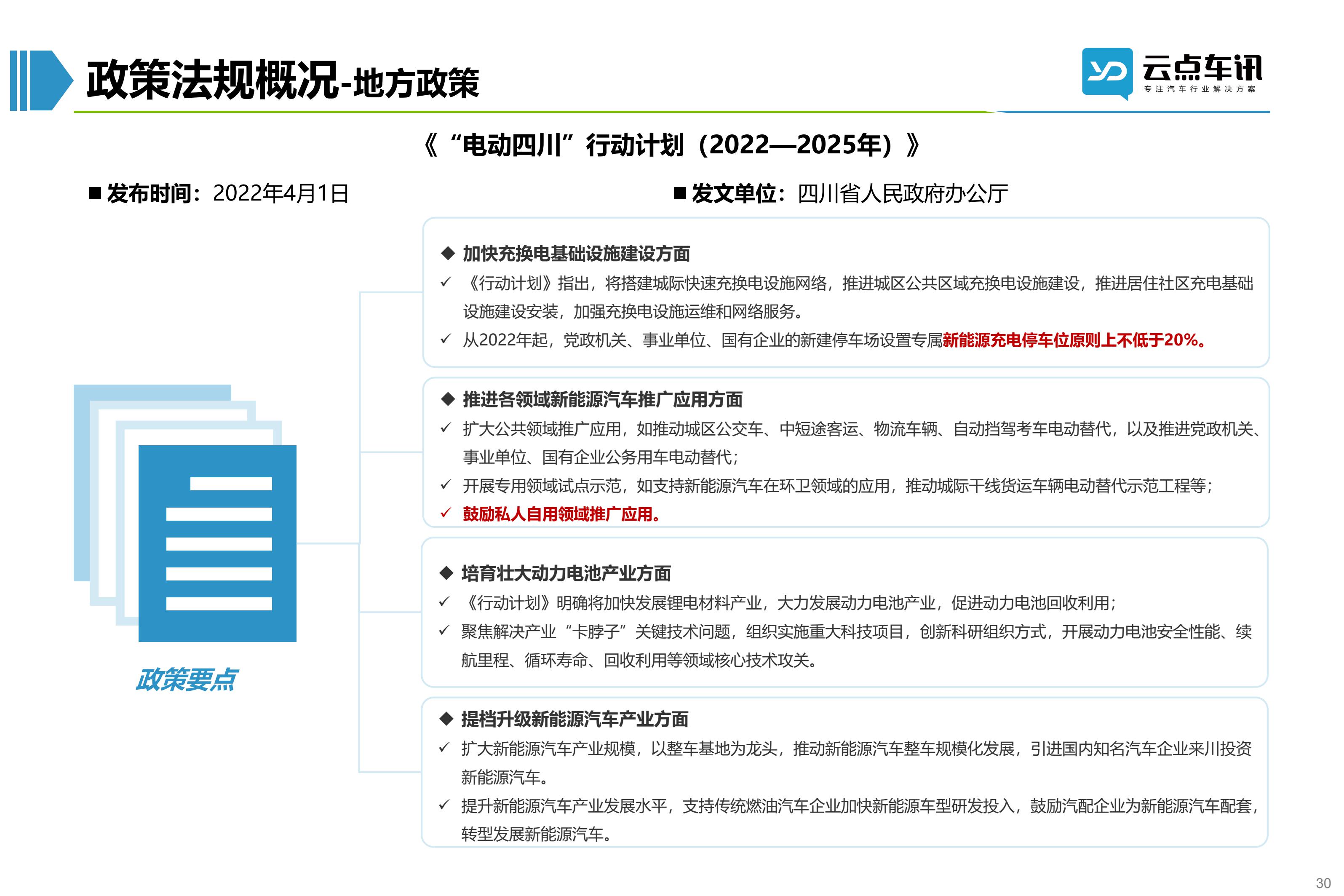This screenshot has width=1344, height=896.
Task: Click the blue arrow marker beside the slide title
Action: pos(41,80)
